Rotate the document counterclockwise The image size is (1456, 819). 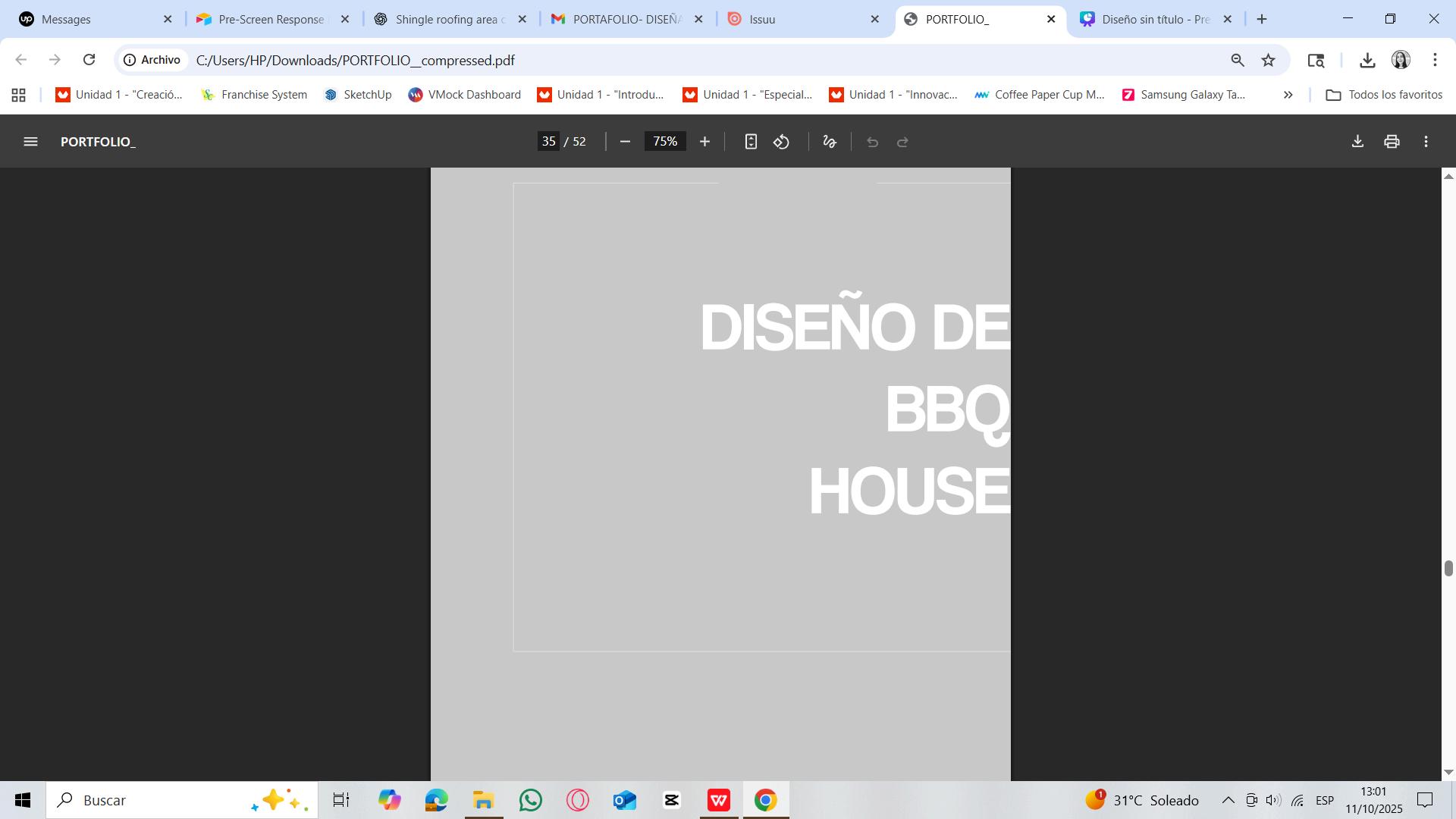coord(782,142)
